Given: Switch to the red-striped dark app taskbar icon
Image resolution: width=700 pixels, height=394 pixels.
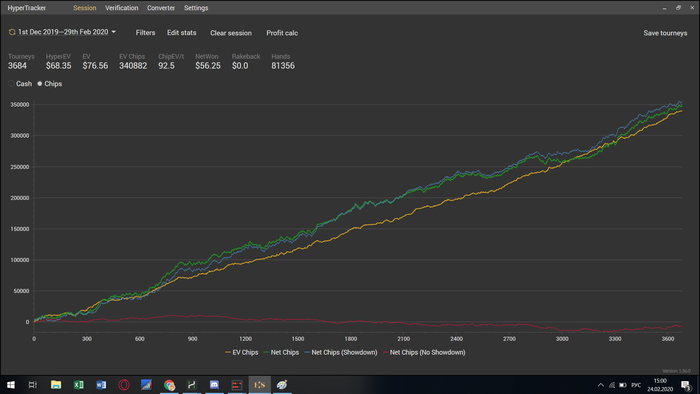Looking at the screenshot, I should click(237, 385).
